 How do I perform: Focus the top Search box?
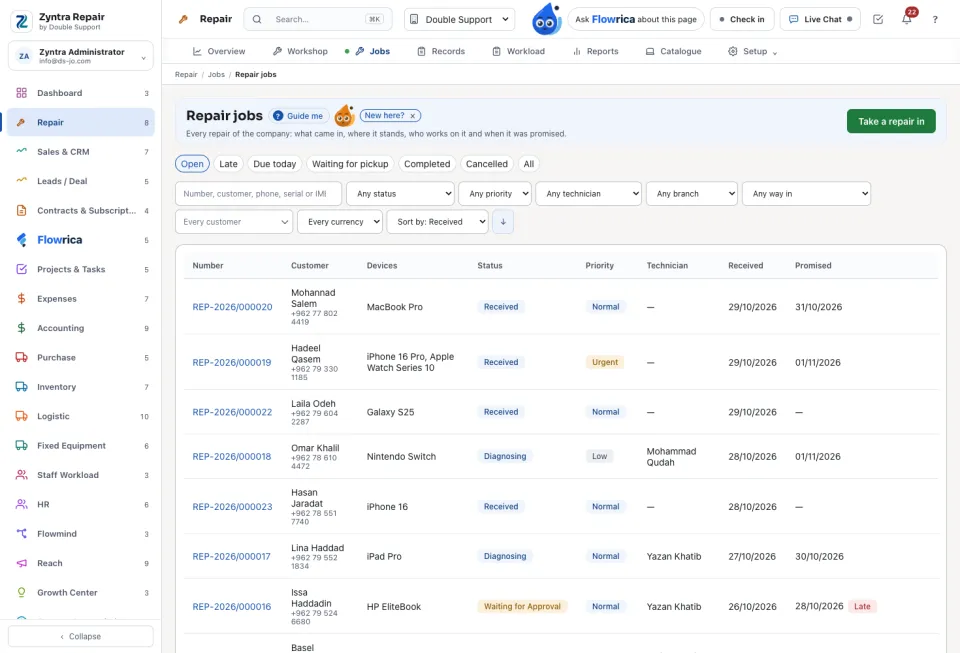point(319,20)
